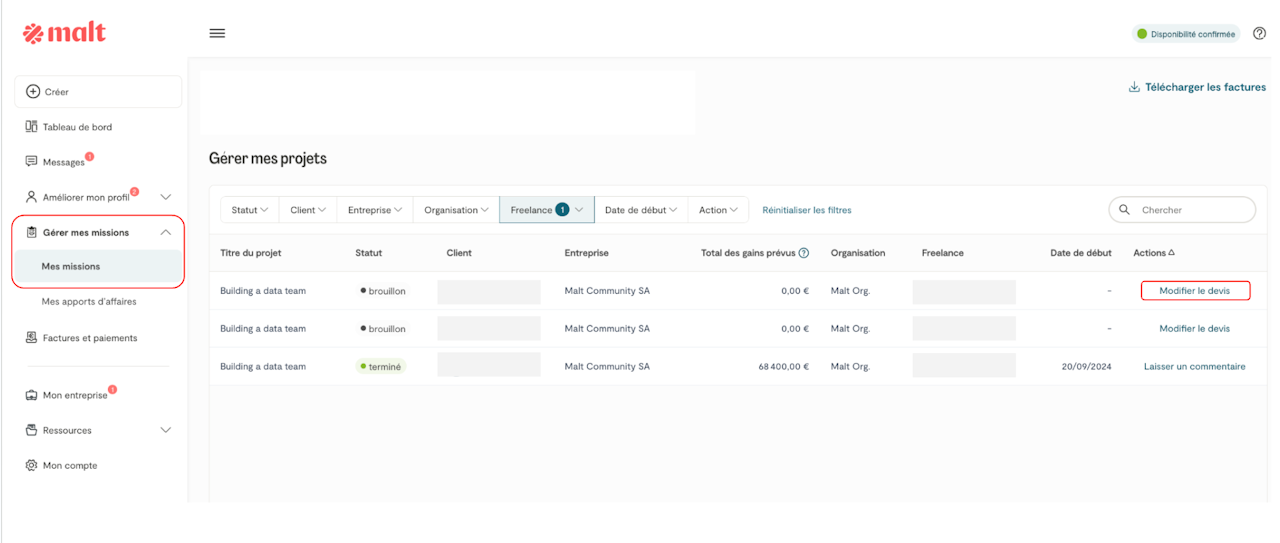
Task: Open the Statut filter dropdown
Action: (250, 210)
